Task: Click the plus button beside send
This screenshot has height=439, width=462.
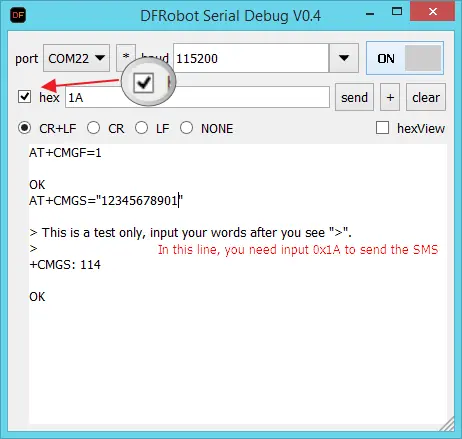Action: [390, 97]
